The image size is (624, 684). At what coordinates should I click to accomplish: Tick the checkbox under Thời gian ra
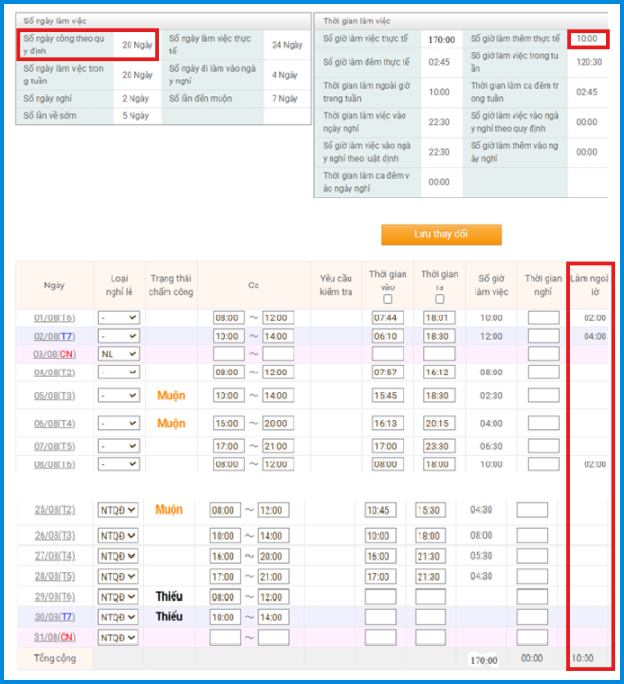(439, 299)
